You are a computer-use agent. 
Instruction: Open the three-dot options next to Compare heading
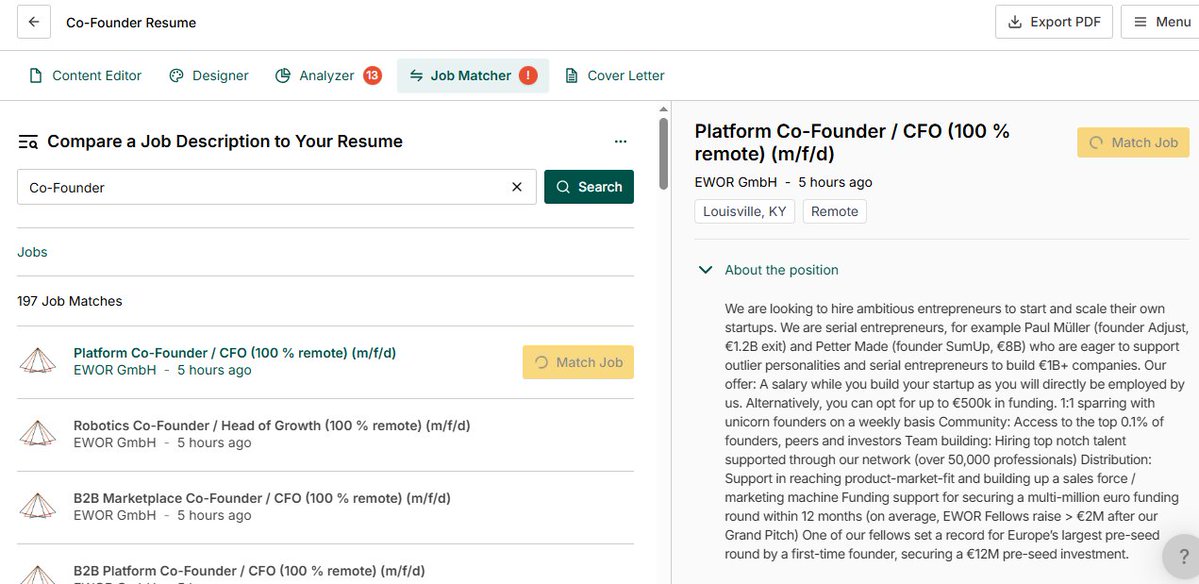620,141
